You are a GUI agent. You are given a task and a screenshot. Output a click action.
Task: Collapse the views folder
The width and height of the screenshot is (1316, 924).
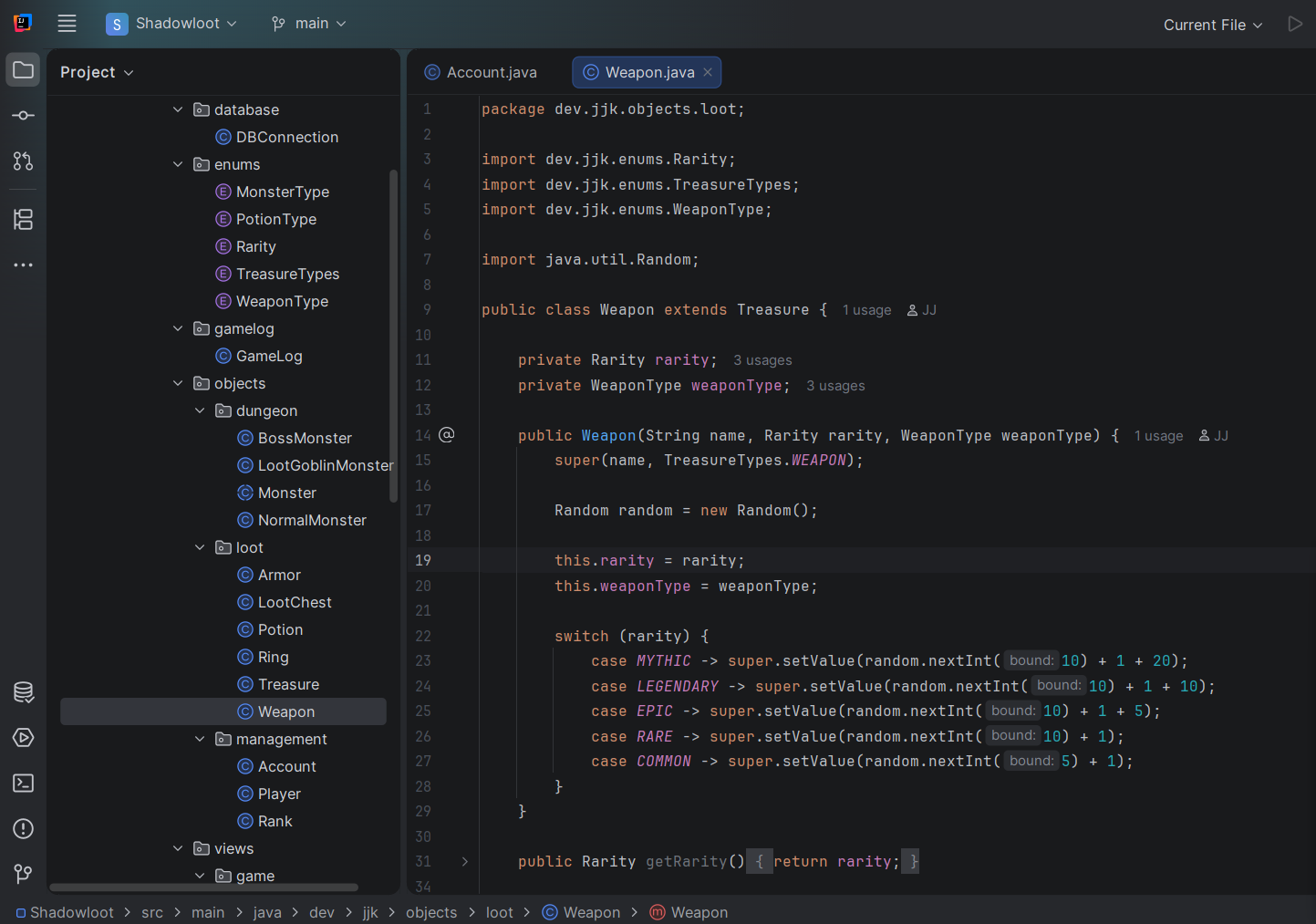[x=178, y=848]
